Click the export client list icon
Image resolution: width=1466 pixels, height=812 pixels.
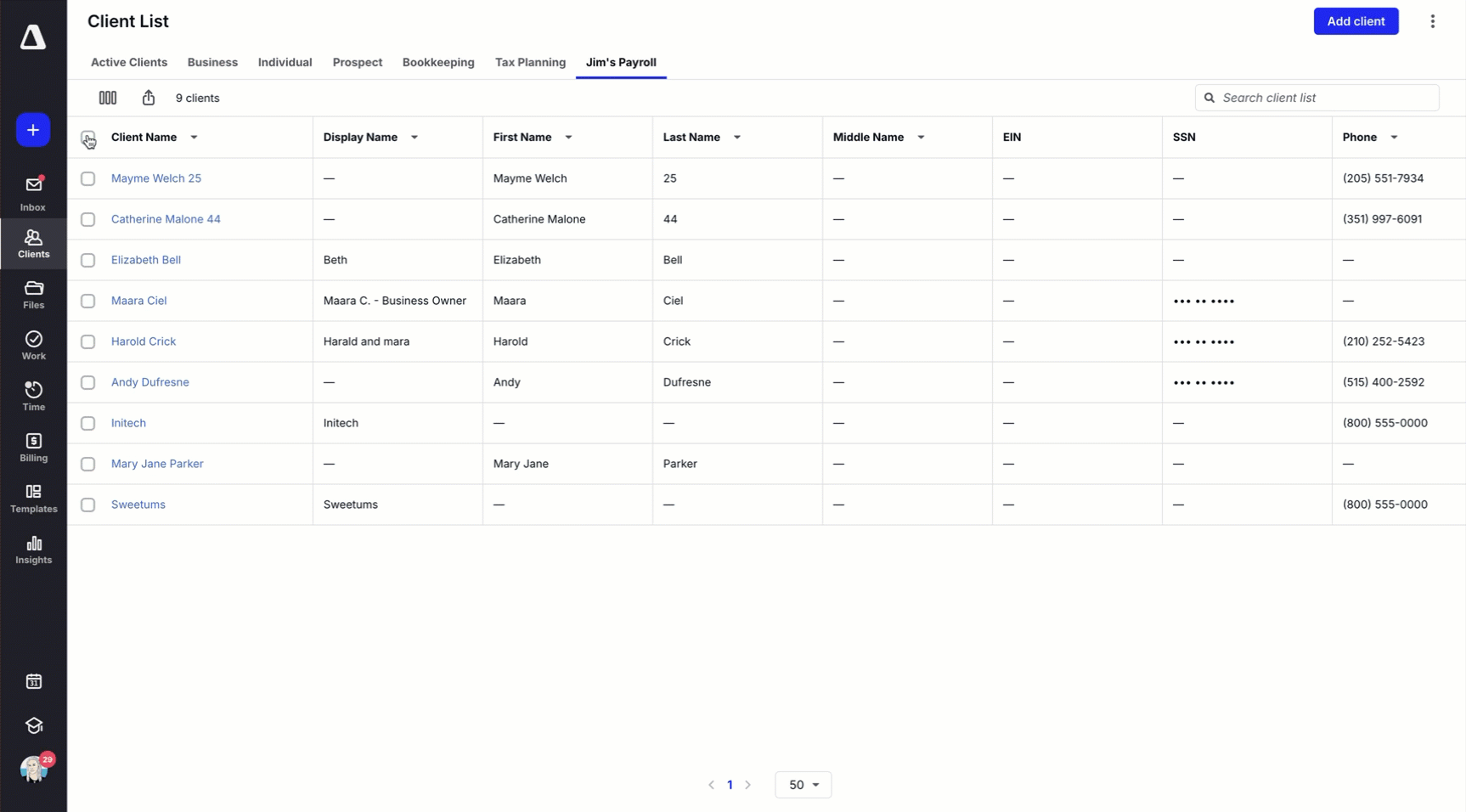(149, 98)
